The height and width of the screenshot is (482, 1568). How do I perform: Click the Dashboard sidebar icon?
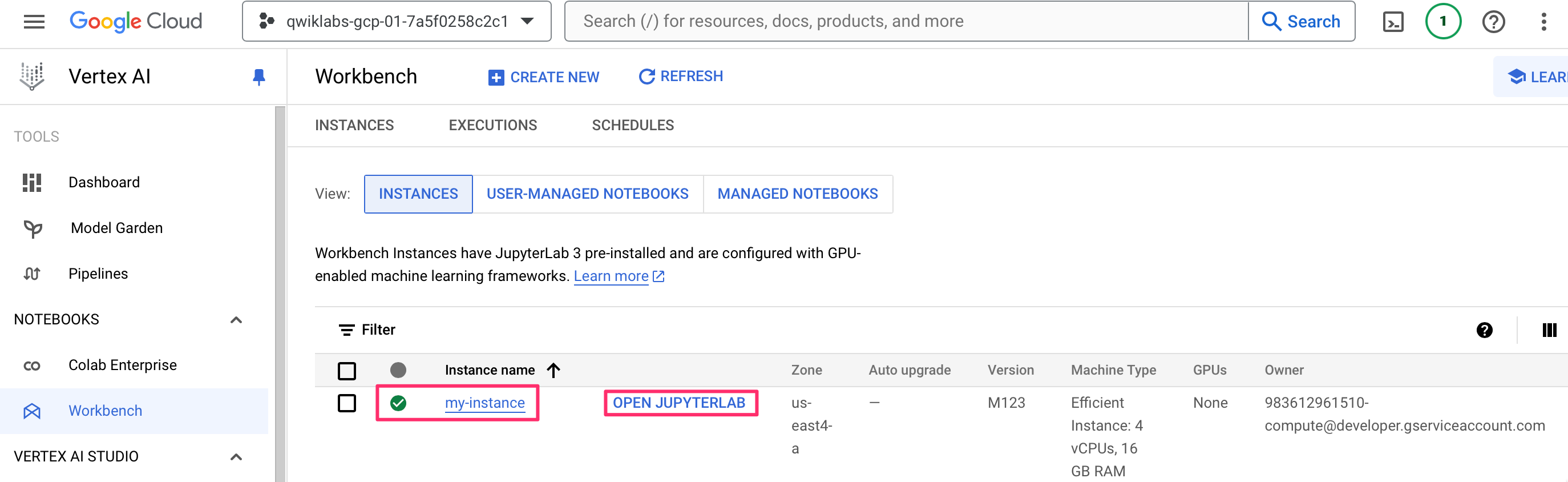tap(31, 182)
